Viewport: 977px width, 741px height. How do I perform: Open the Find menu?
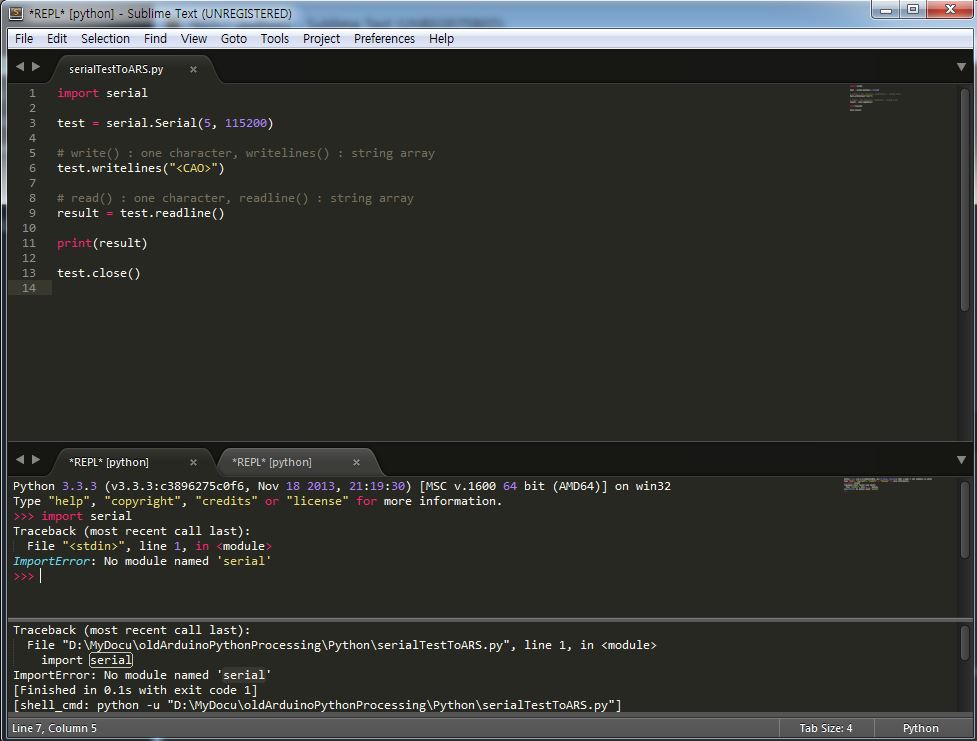155,39
